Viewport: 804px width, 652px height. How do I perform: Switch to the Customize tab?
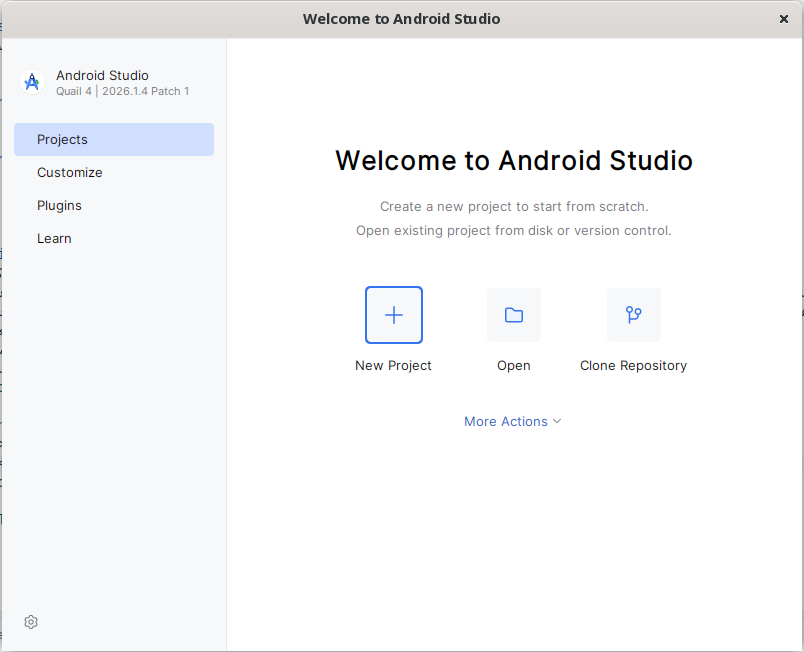(x=114, y=172)
